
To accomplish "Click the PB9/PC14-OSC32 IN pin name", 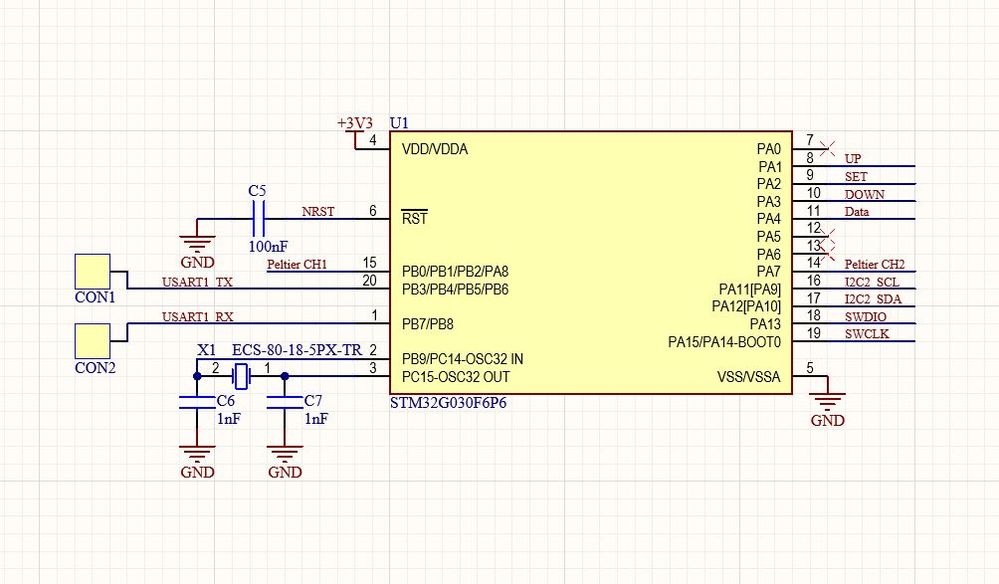I will 463,359.
